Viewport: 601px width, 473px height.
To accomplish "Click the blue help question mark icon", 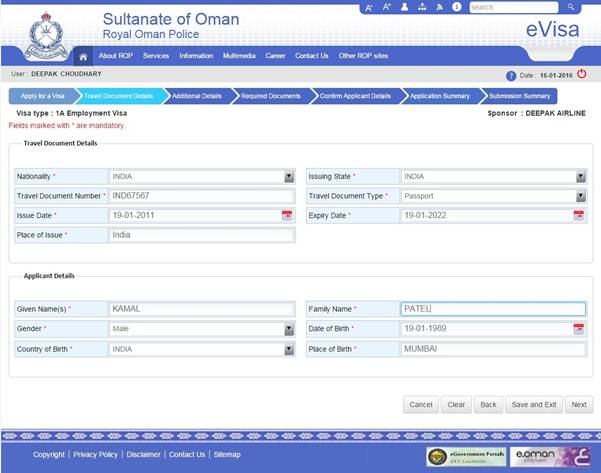I will 511,76.
